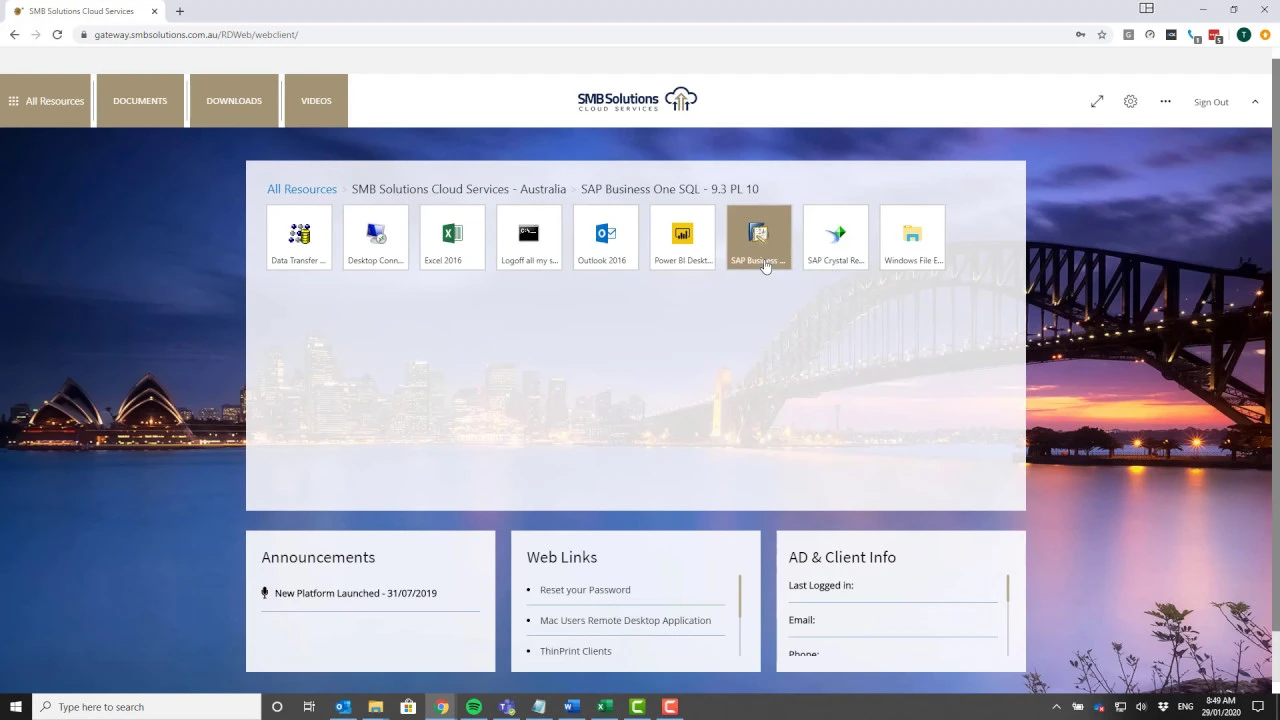1280x720 pixels.
Task: Select the SAP Business One SQL - 9.3 PL 10 breadcrumb
Action: [x=670, y=189]
